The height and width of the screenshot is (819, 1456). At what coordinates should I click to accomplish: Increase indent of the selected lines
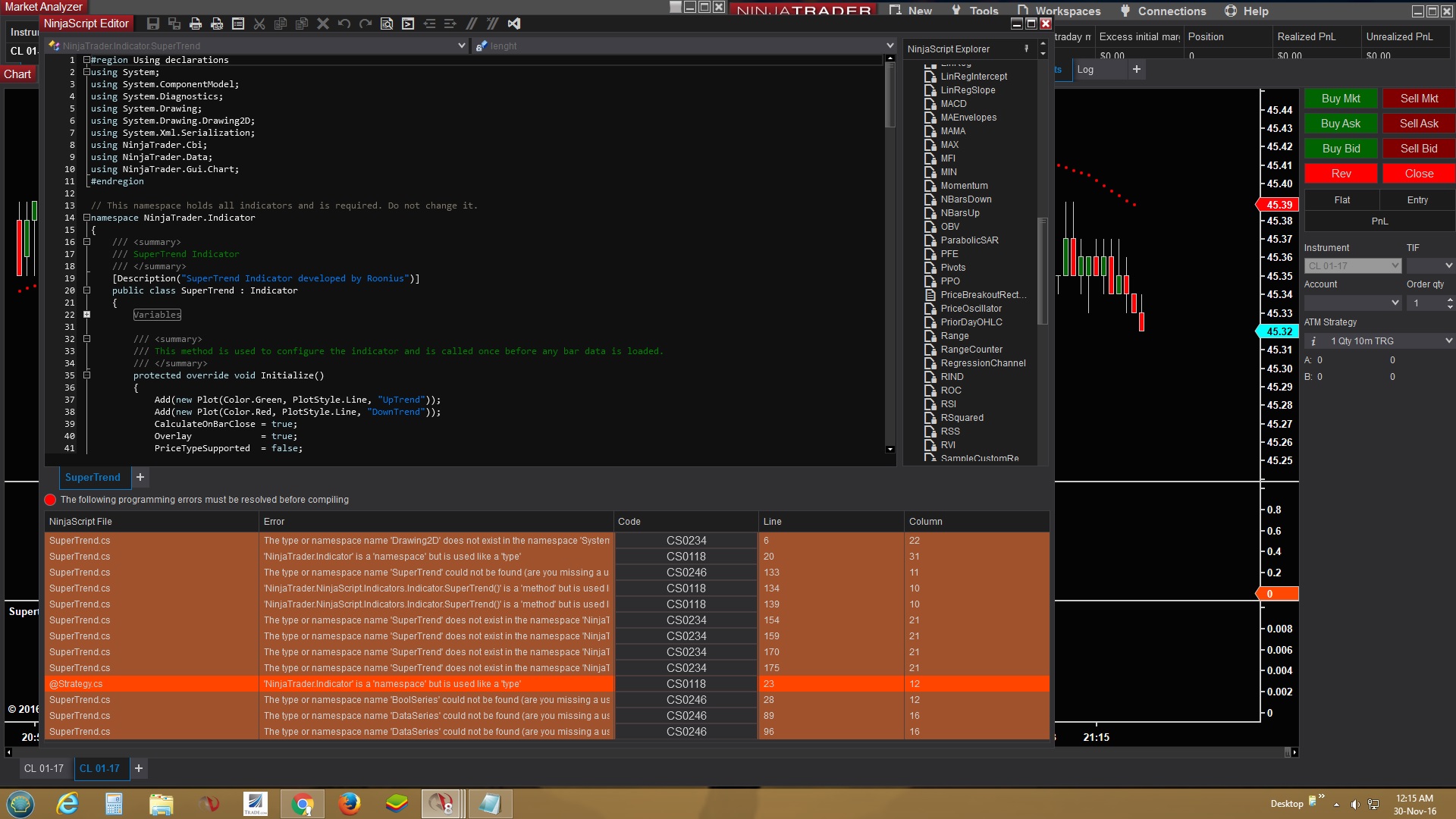coord(450,24)
